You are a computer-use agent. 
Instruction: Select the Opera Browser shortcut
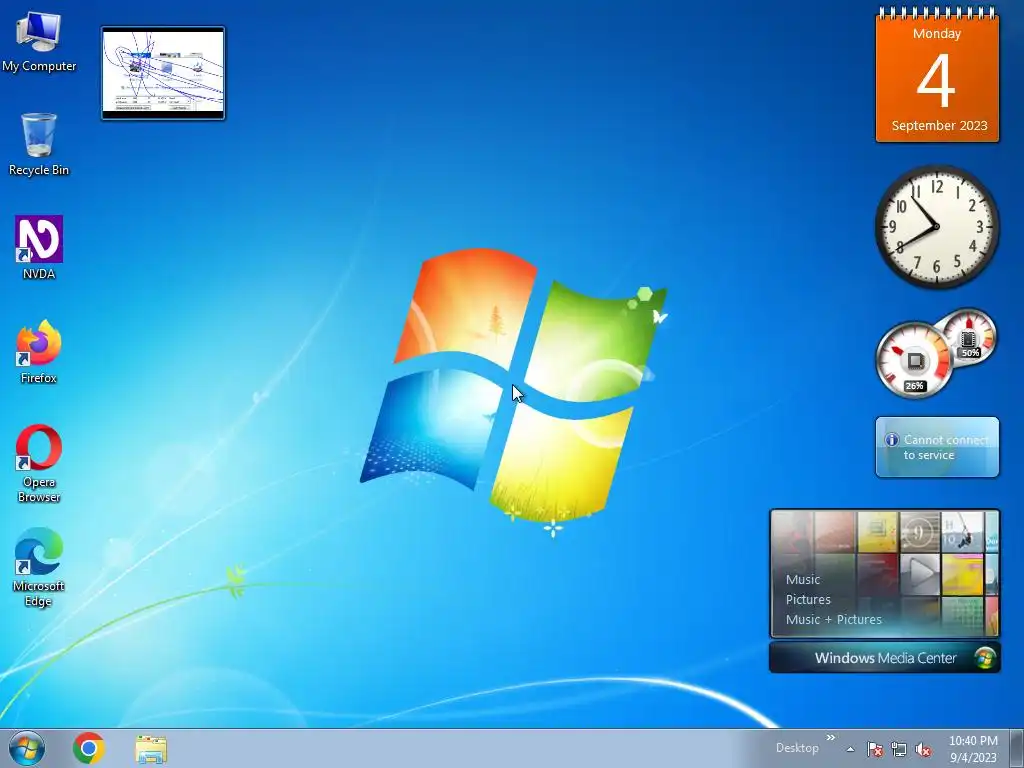pyautogui.click(x=39, y=463)
